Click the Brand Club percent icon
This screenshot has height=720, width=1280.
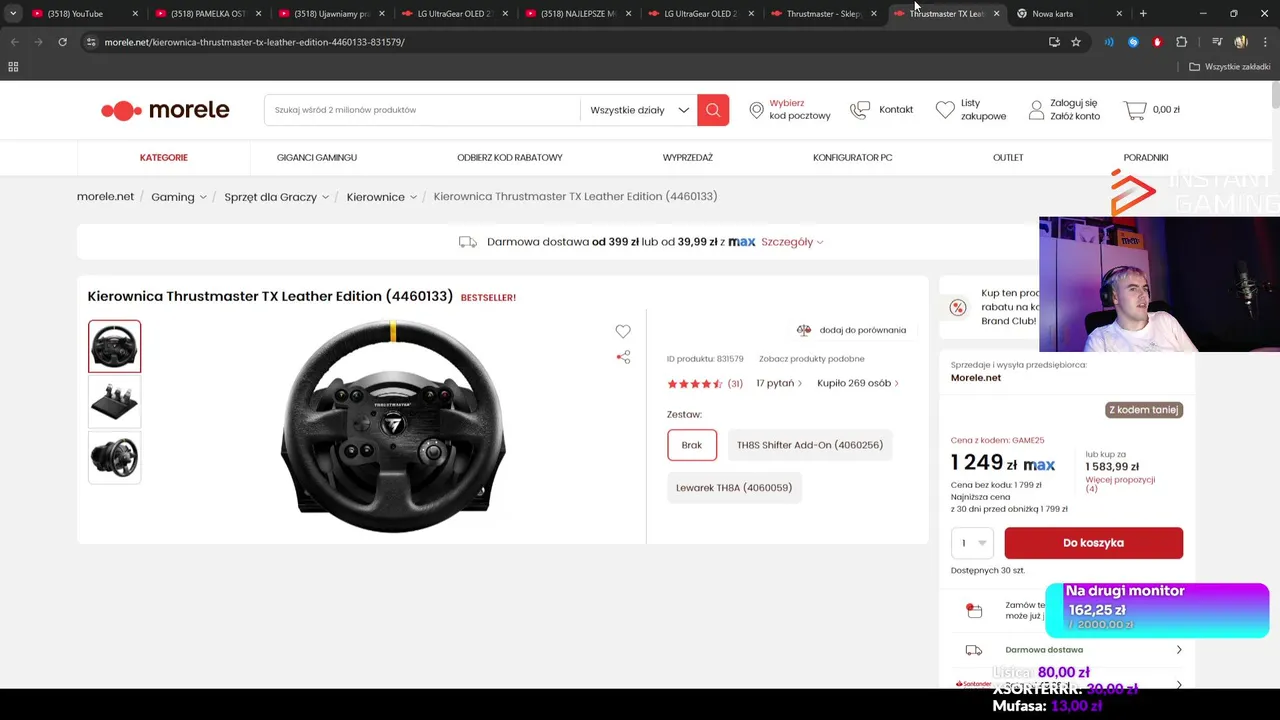[958, 308]
